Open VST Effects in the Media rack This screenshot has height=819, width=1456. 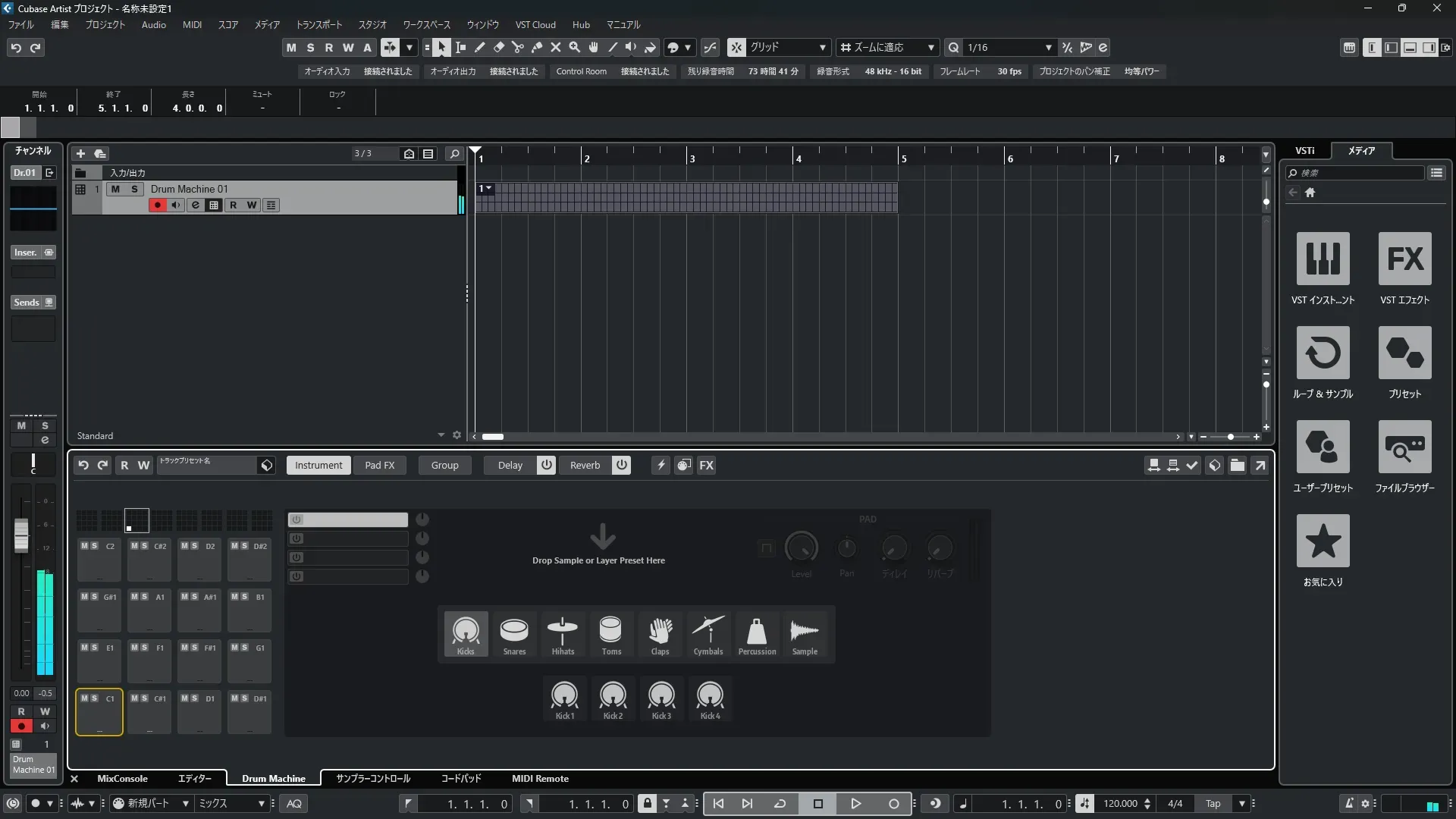click(x=1404, y=259)
